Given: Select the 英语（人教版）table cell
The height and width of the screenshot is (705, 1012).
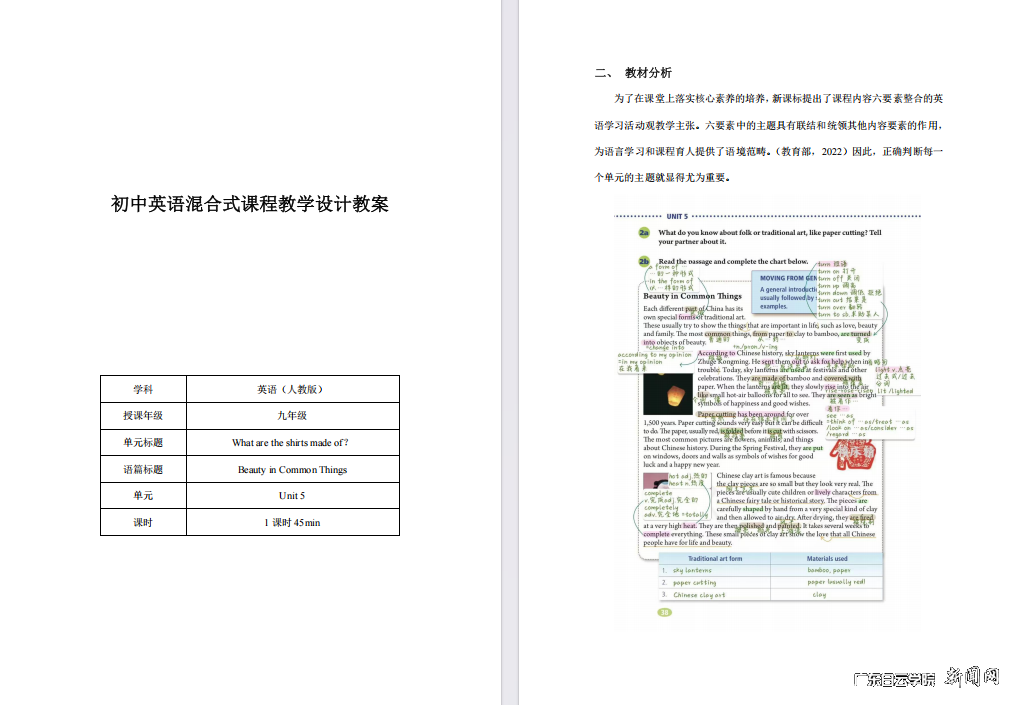Looking at the screenshot, I should 289,389.
